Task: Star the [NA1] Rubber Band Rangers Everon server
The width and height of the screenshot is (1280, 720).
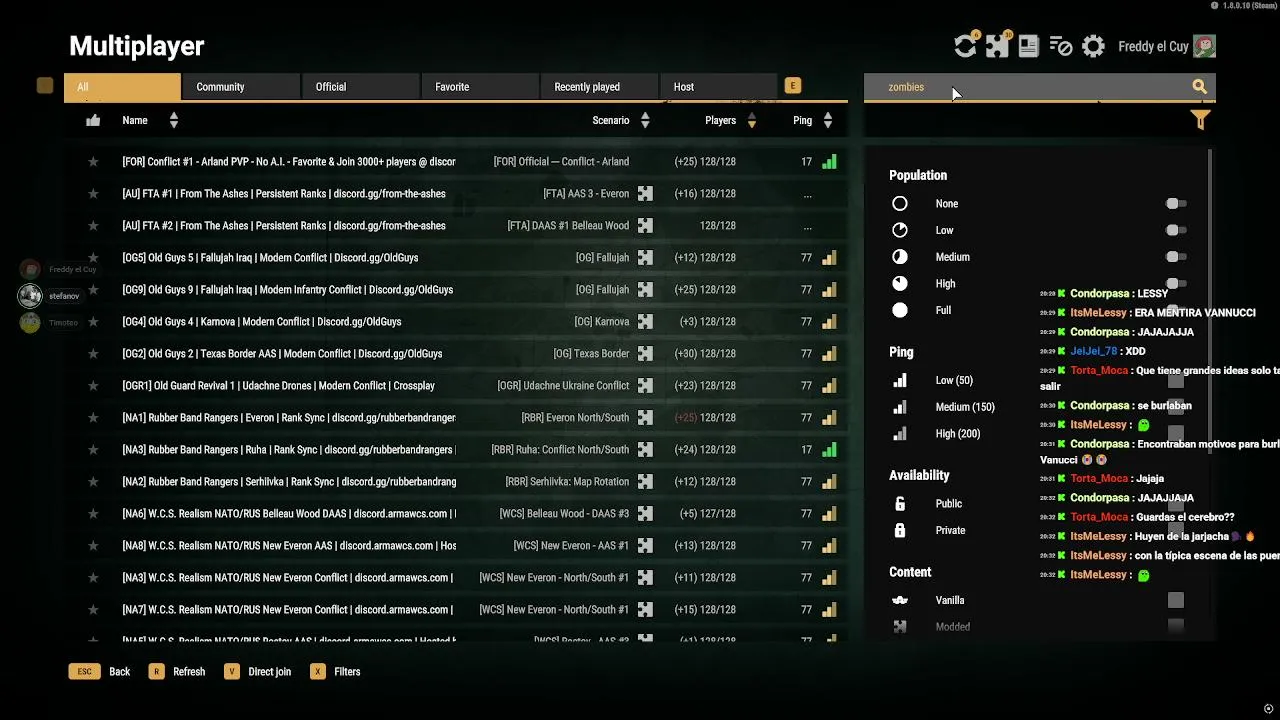Action: (x=93, y=418)
